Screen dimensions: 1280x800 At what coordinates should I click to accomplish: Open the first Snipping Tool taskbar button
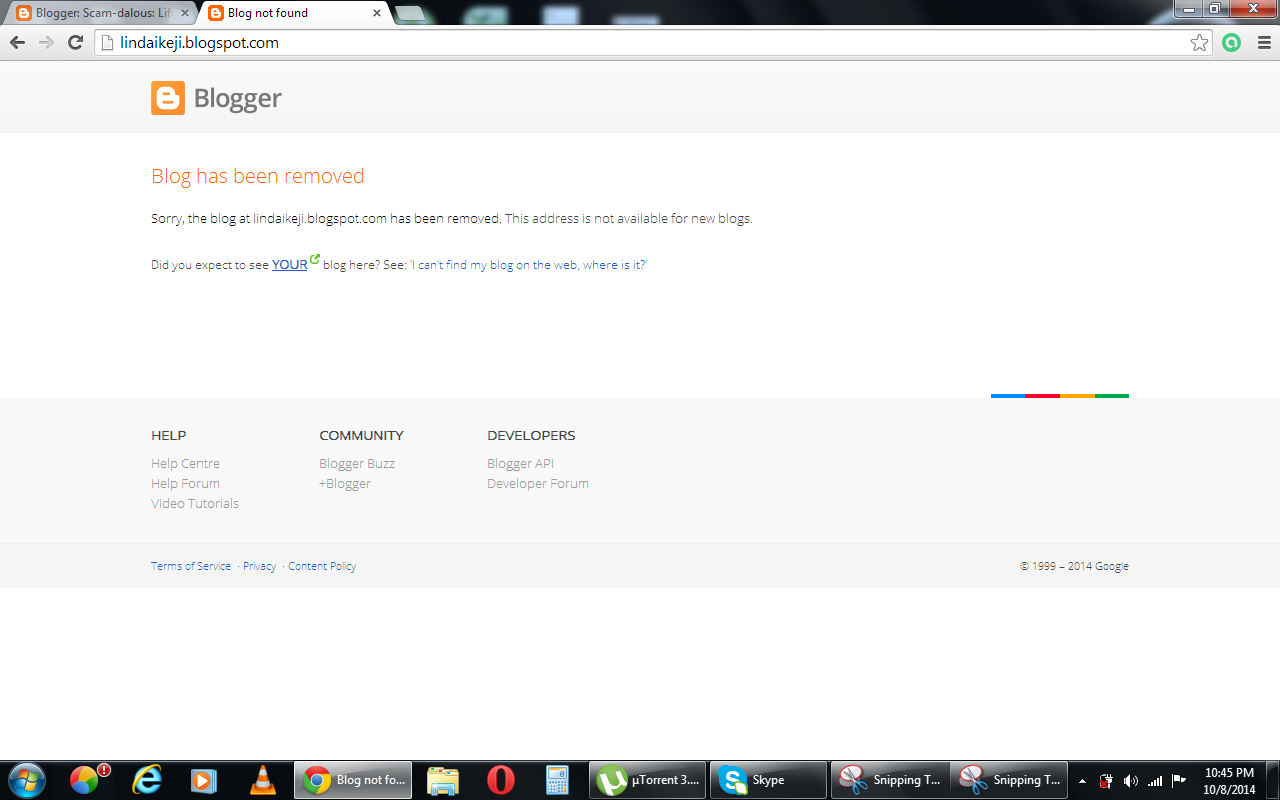[x=889, y=779]
